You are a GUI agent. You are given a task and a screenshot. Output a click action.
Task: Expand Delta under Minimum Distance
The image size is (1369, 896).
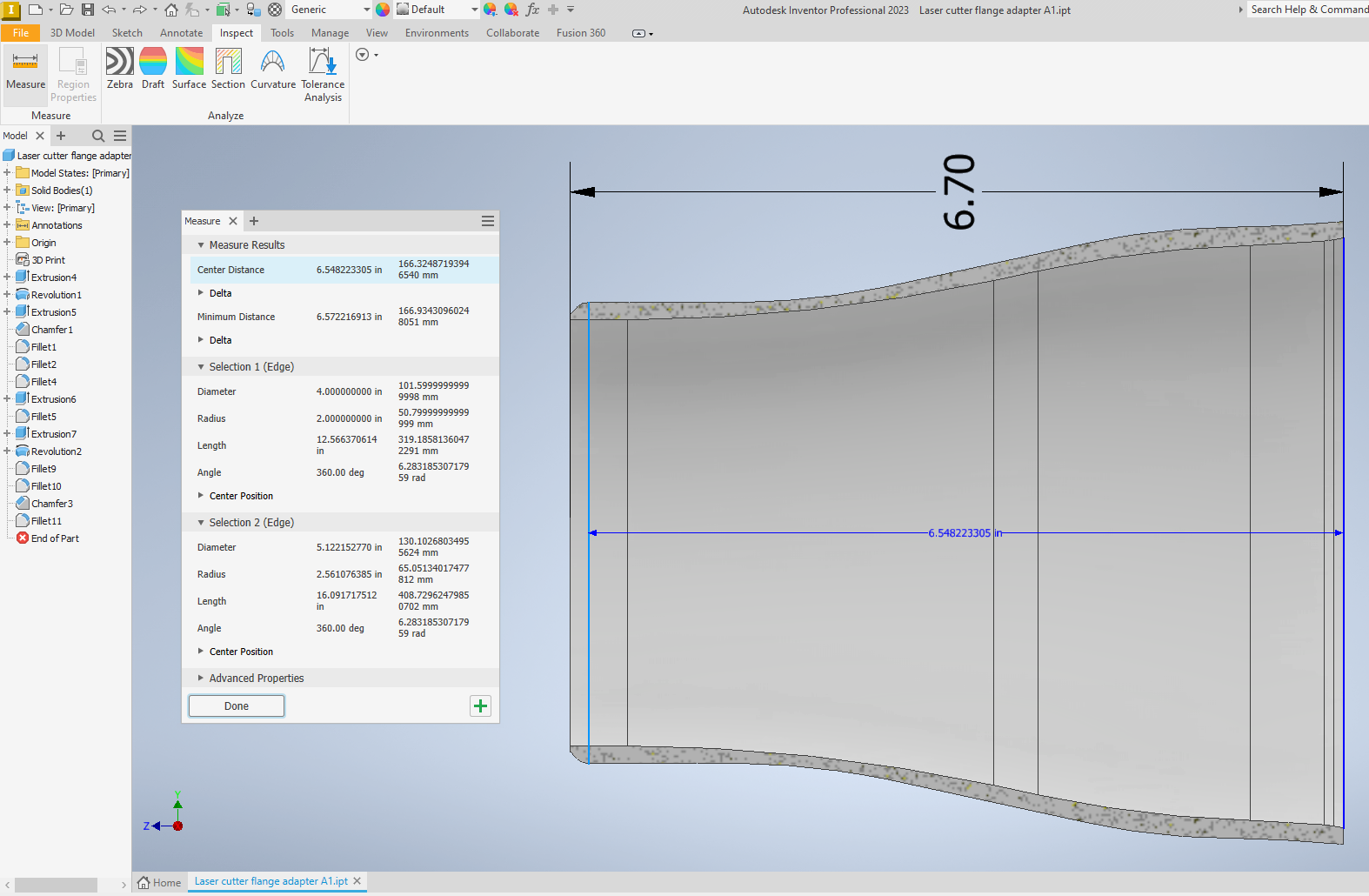click(x=201, y=340)
